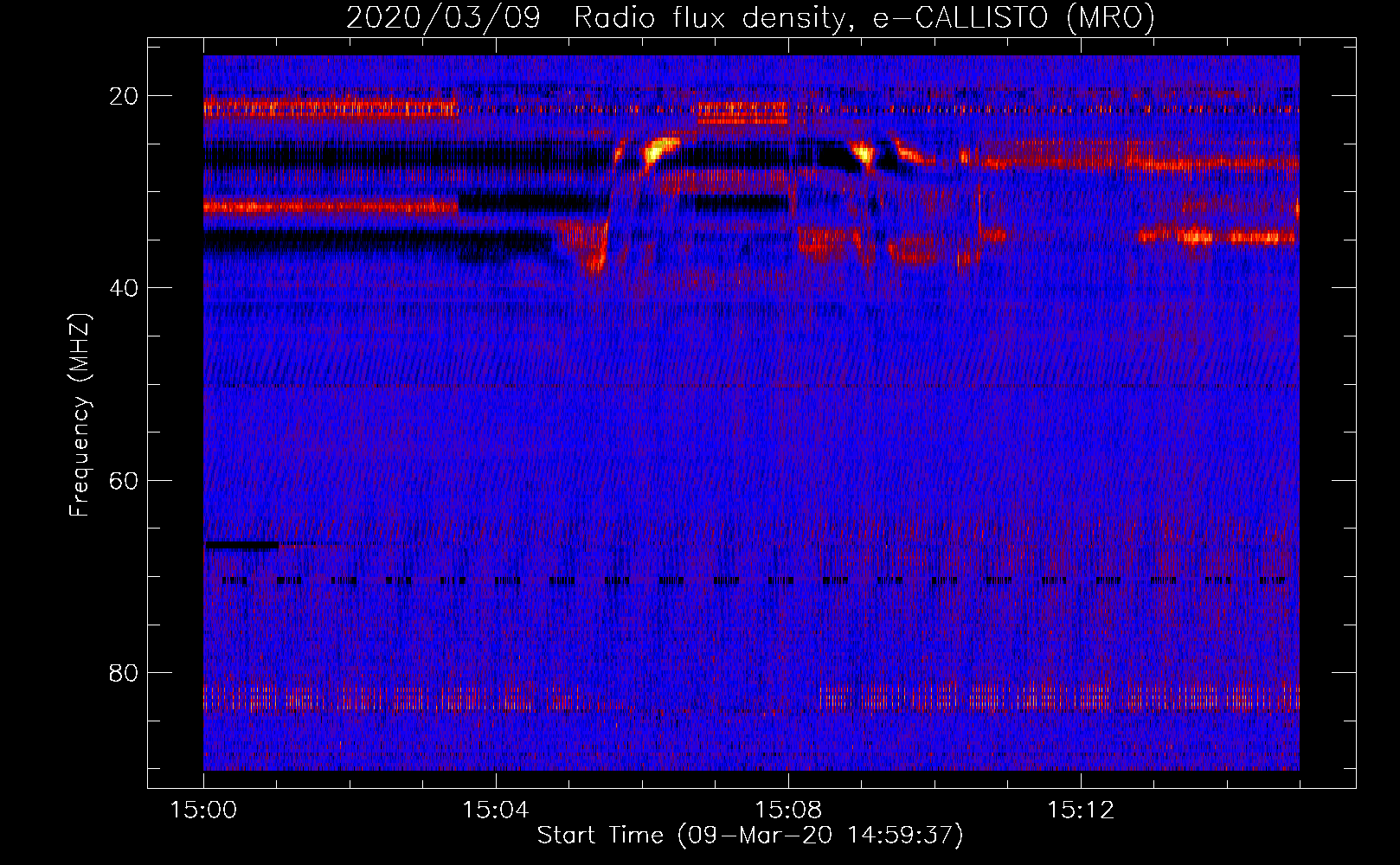The image size is (1400, 865).
Task: Click the '20' frequency tick label
Action: point(124,96)
